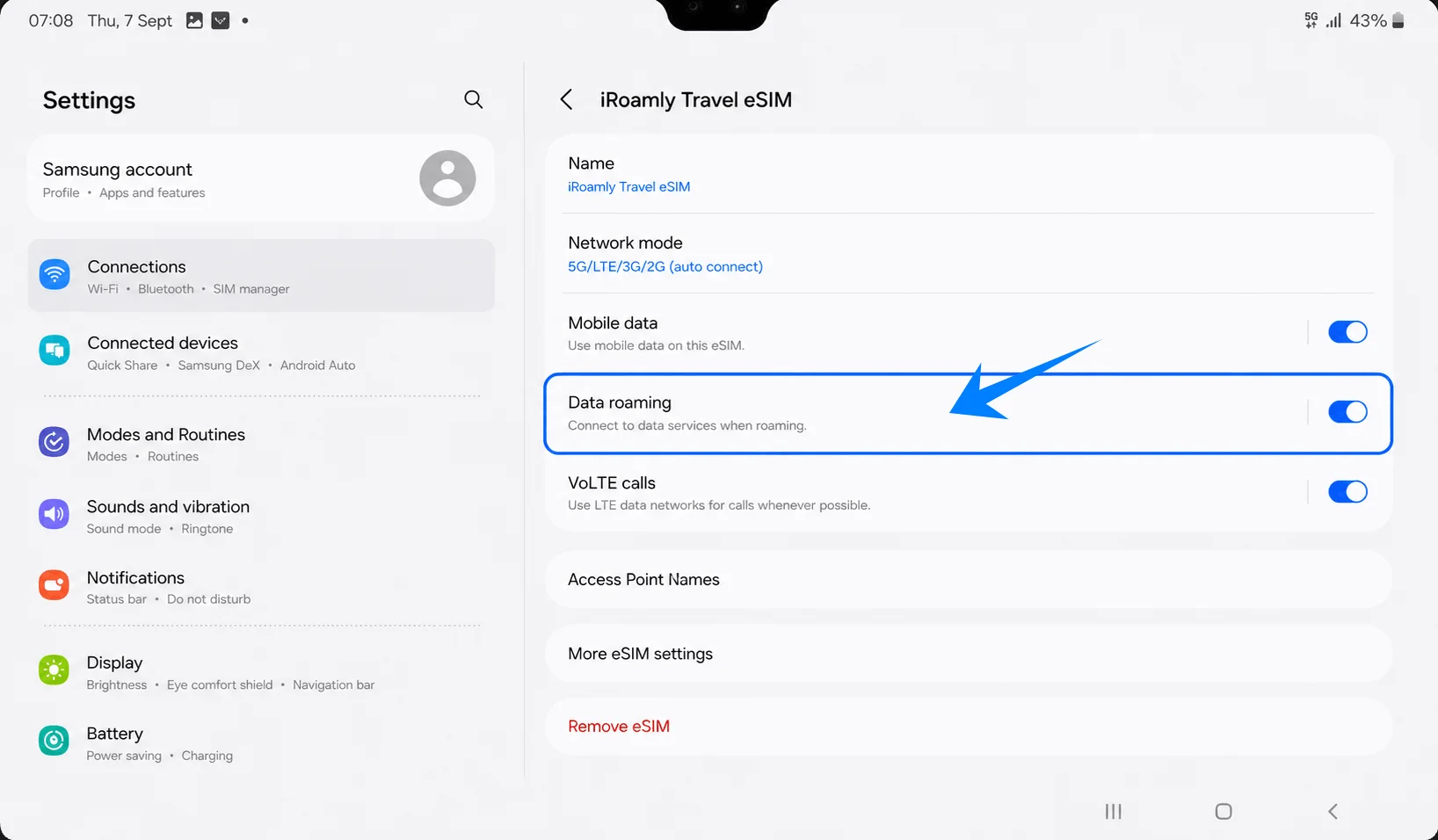The image size is (1438, 840).
Task: Tap the Modes and Routines icon
Action: (54, 442)
